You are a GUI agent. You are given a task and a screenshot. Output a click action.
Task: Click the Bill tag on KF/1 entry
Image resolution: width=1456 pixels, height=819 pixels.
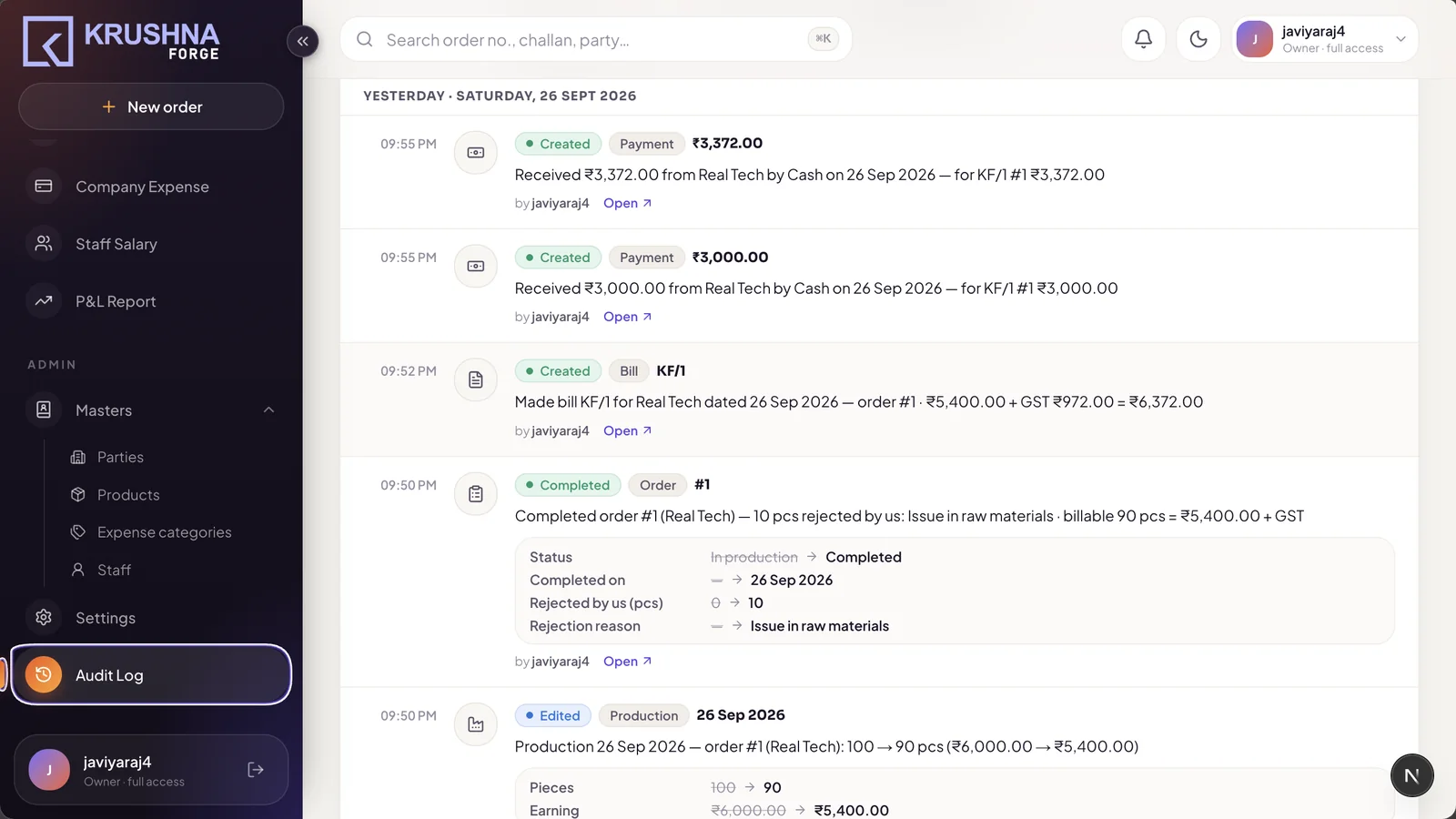click(629, 371)
